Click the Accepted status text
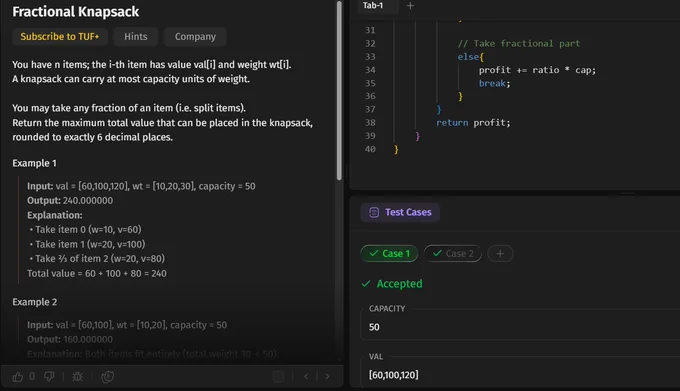The image size is (680, 391). tap(399, 284)
